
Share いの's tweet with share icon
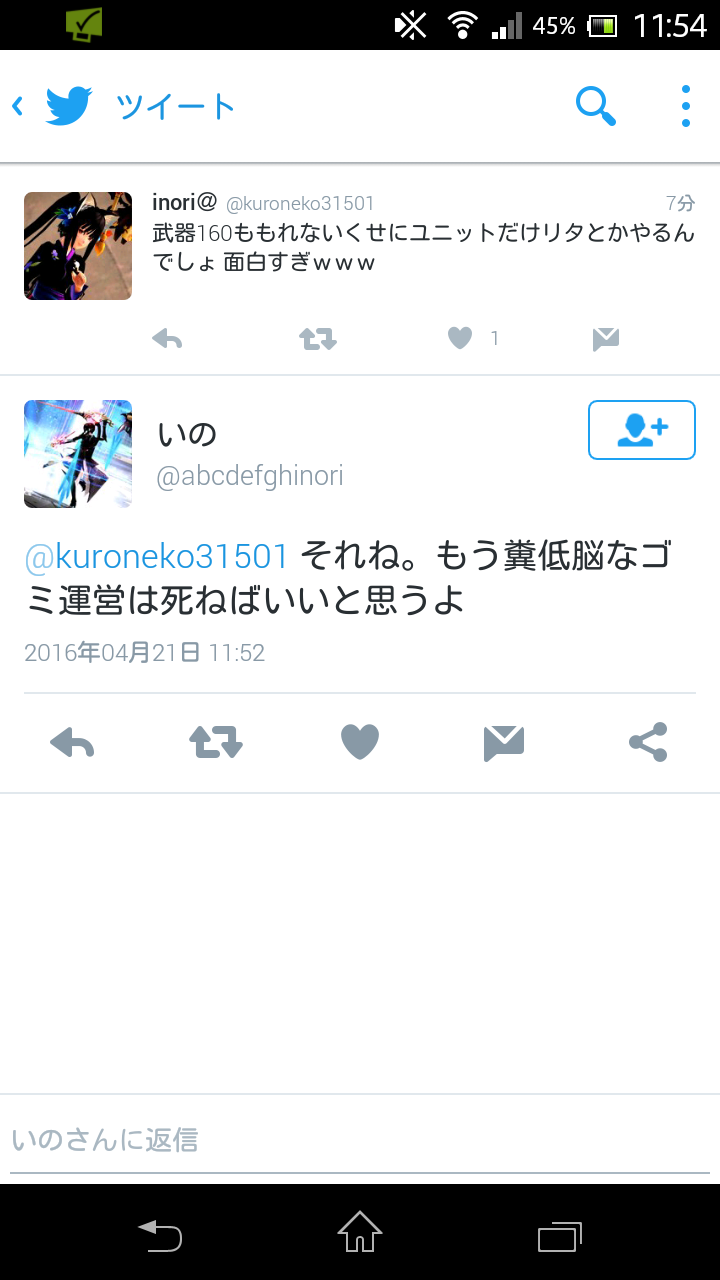coord(648,742)
